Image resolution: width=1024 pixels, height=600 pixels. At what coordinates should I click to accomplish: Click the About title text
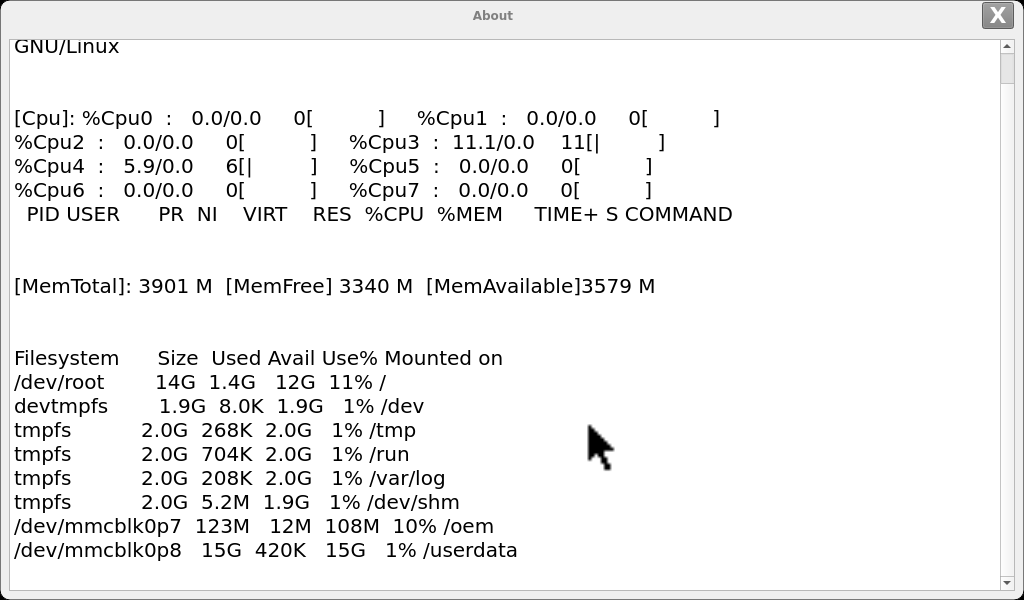pos(492,16)
